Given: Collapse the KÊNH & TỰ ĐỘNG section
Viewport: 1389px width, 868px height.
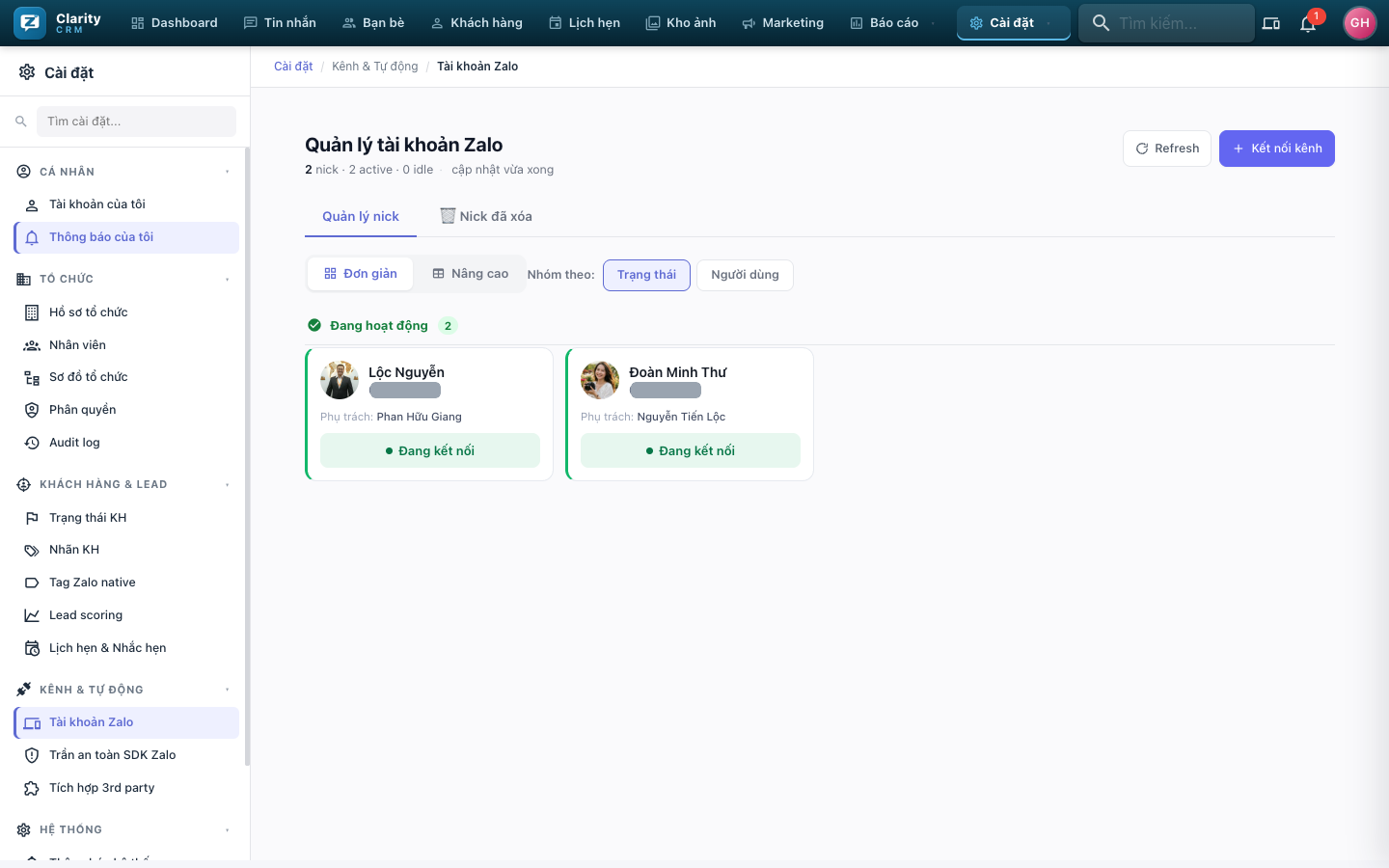Looking at the screenshot, I should pos(228,690).
